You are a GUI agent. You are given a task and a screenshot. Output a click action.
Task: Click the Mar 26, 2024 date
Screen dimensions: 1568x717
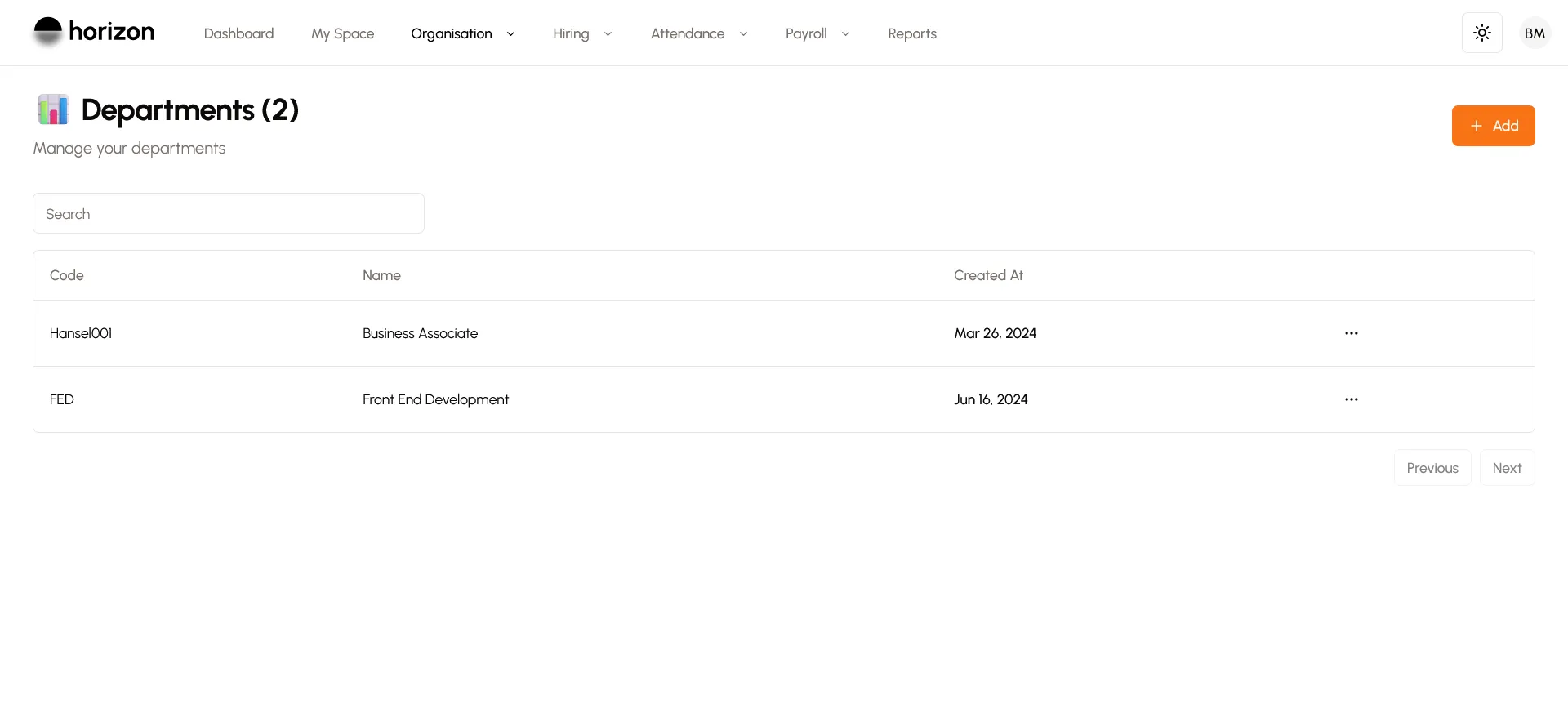coord(995,333)
